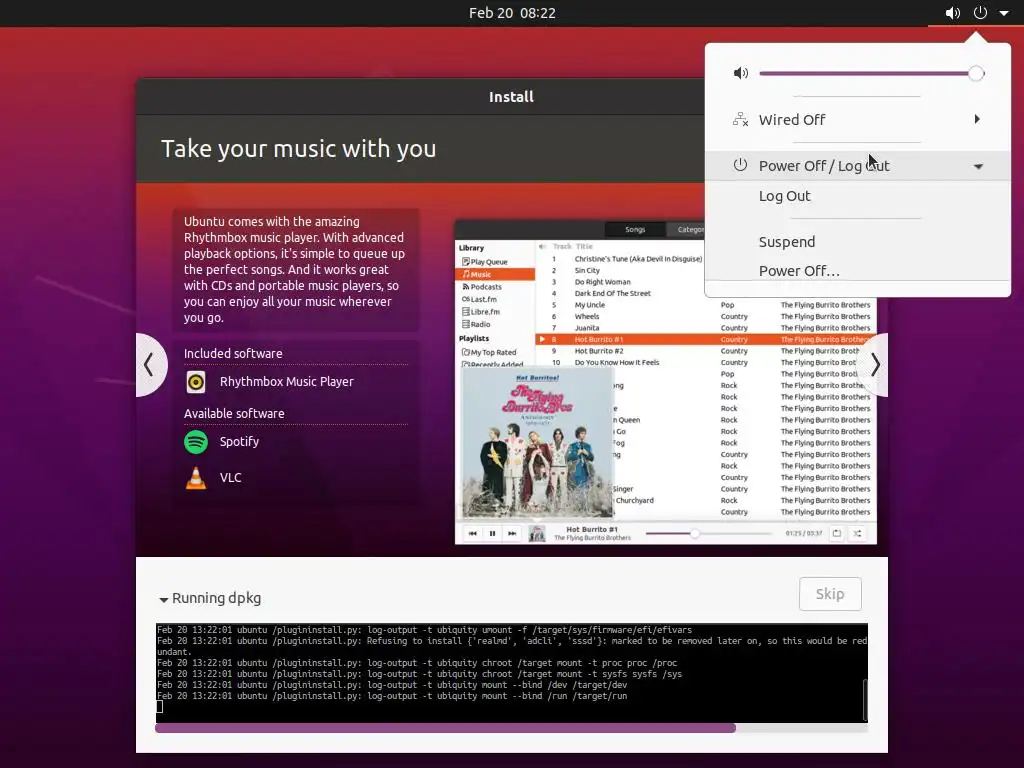Select My Top Rated playlist
1024x768 pixels.
(489, 352)
